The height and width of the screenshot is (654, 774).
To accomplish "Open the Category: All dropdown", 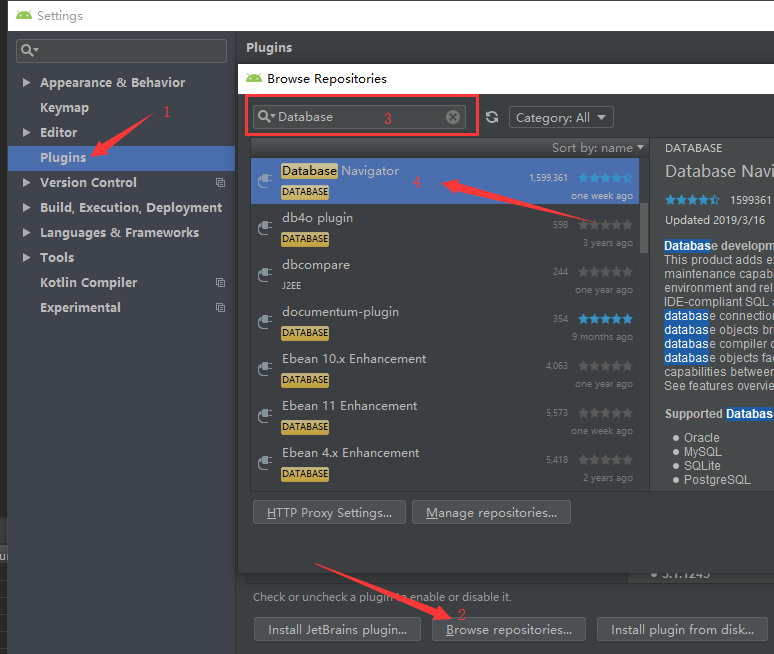I will (x=561, y=117).
